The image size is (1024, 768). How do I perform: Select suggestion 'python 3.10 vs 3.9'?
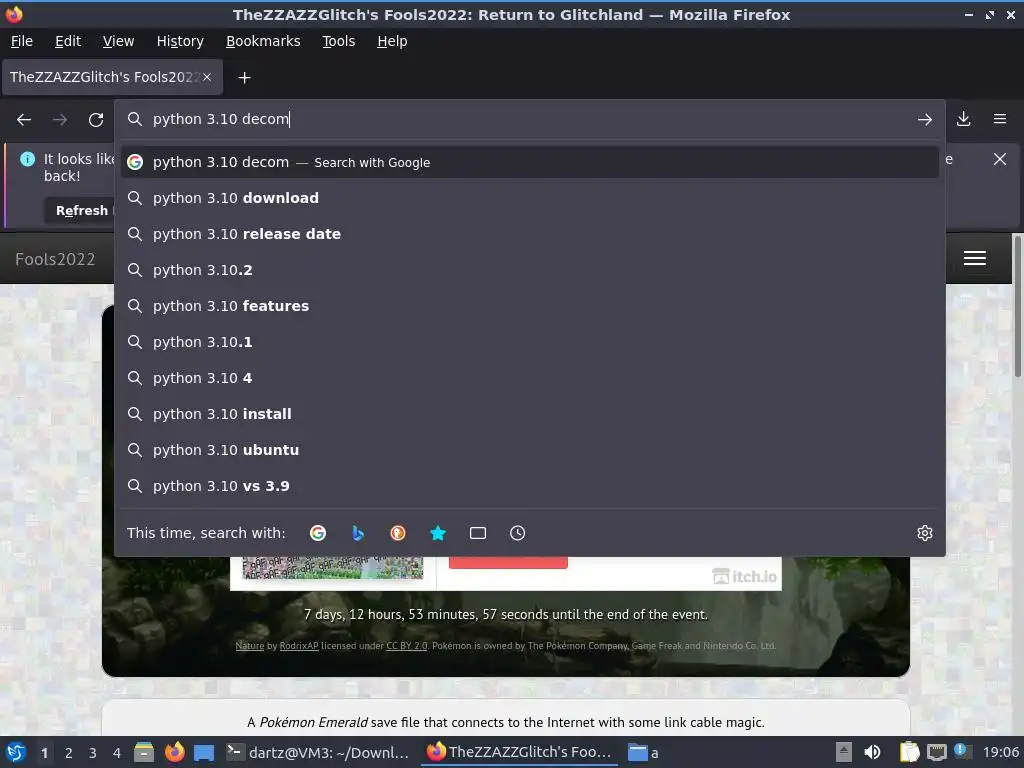coord(530,486)
